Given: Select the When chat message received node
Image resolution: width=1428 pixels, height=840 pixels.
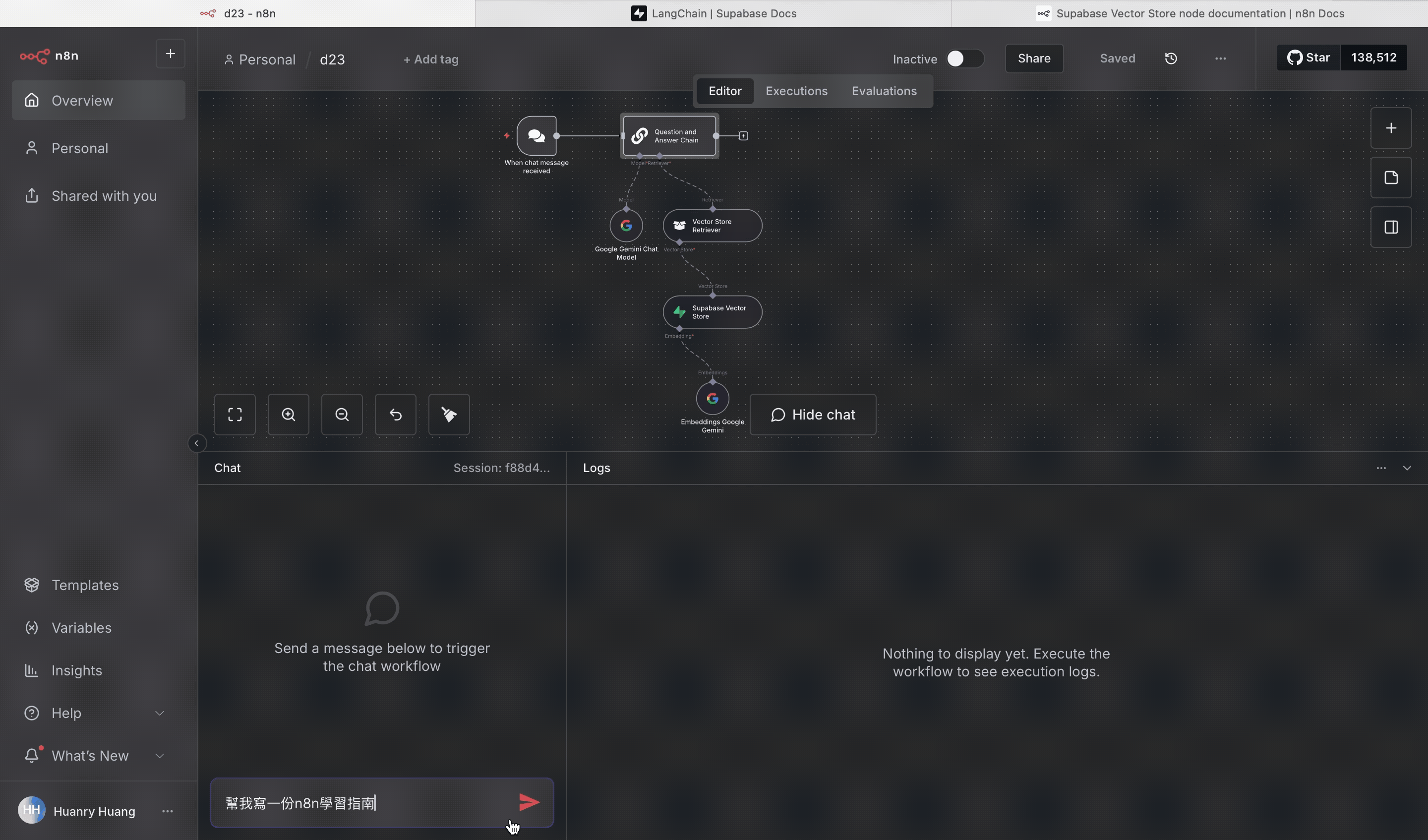Looking at the screenshot, I should click(536, 135).
